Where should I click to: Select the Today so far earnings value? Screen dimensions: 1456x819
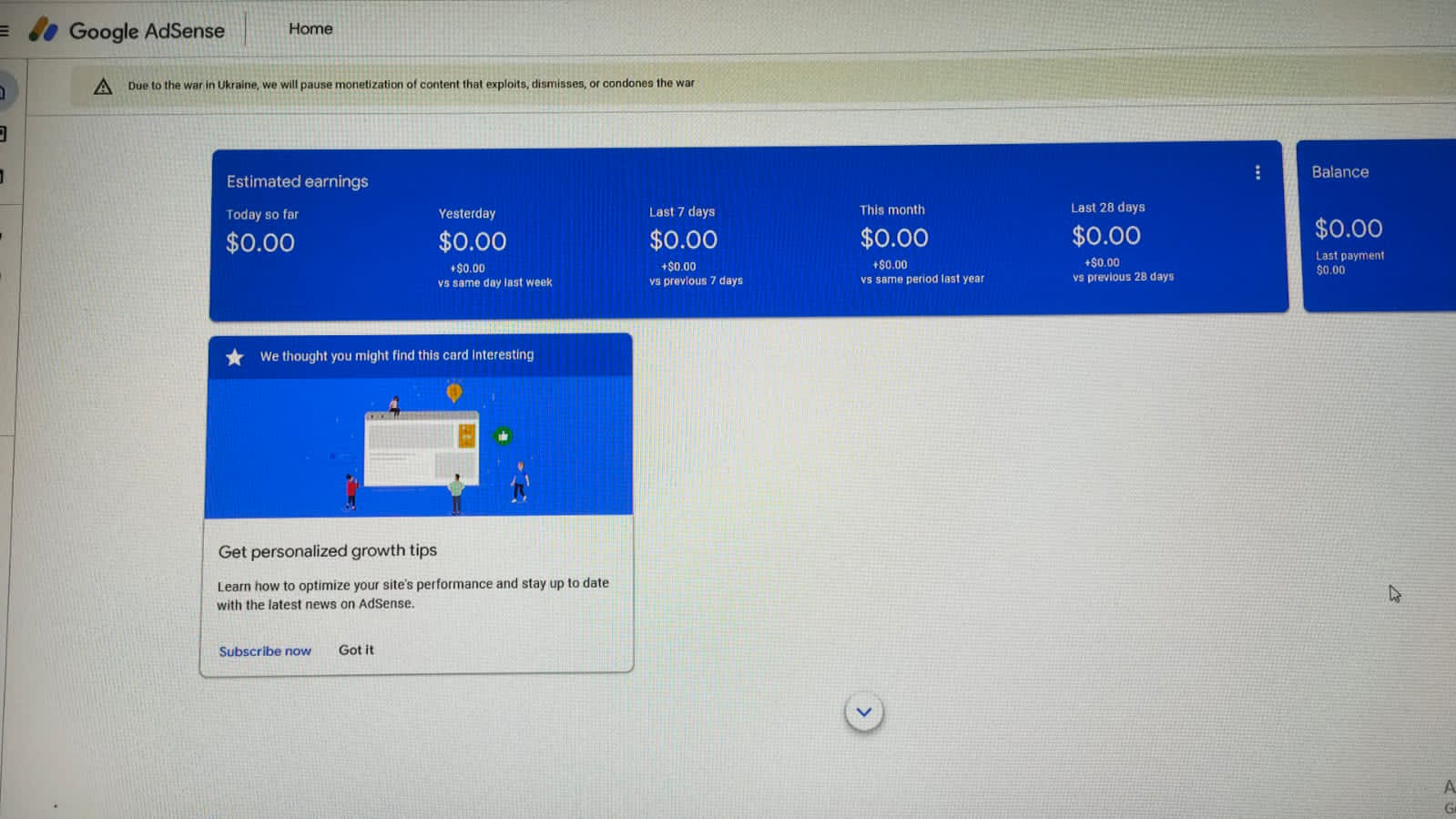pyautogui.click(x=260, y=242)
